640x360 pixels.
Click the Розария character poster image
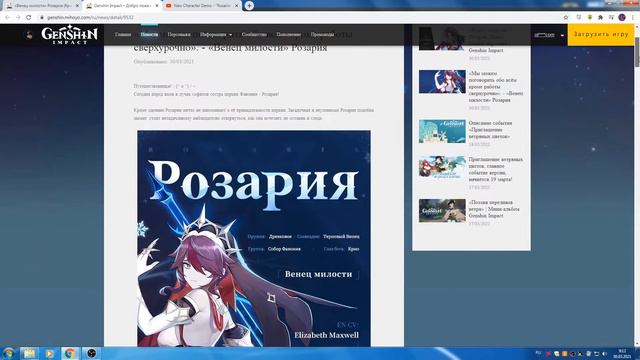click(254, 238)
